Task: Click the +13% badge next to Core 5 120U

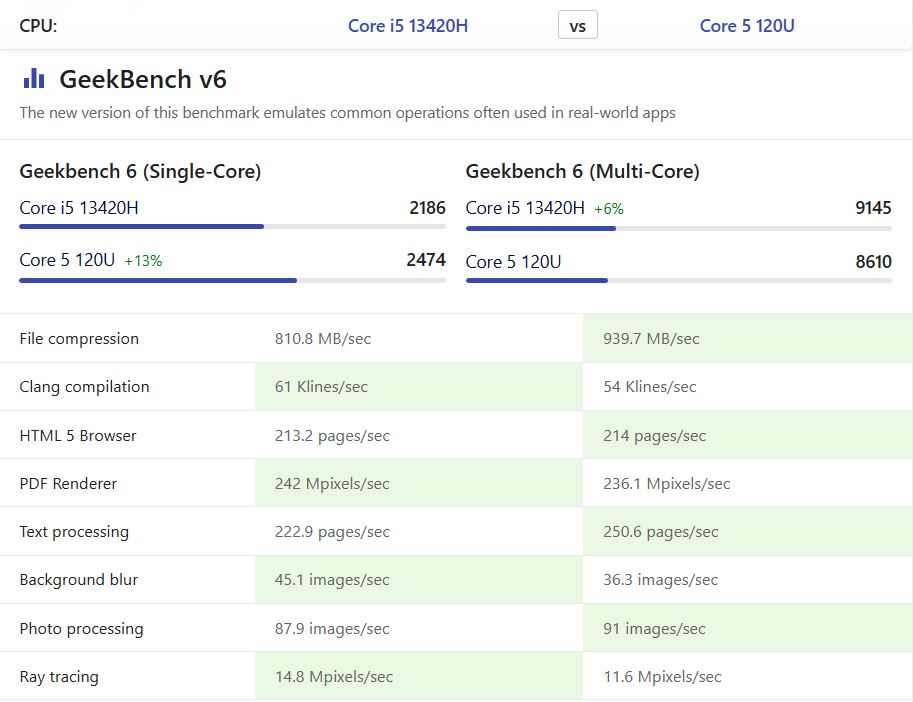Action: point(143,261)
